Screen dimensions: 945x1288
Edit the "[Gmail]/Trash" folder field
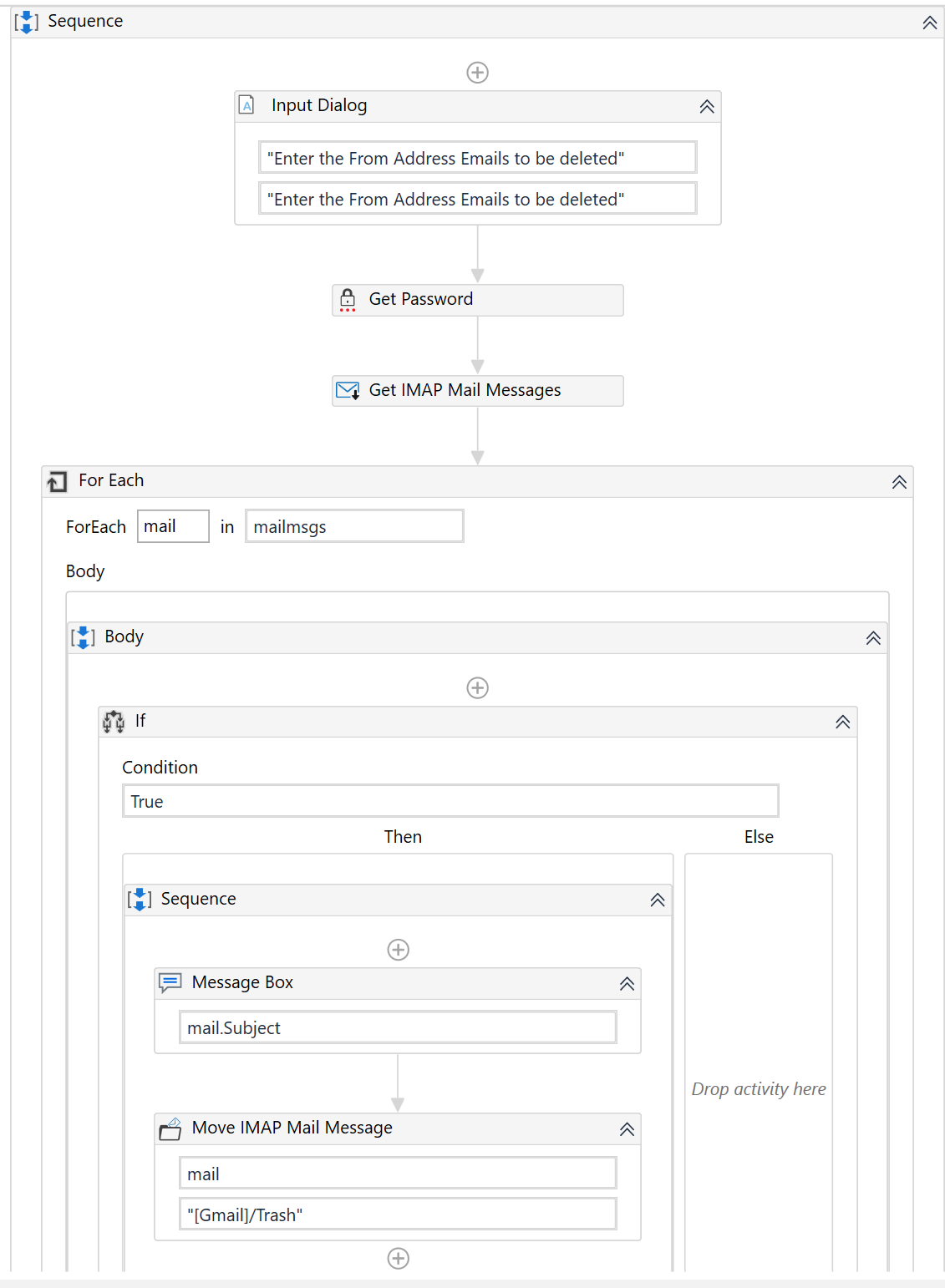[398, 1214]
